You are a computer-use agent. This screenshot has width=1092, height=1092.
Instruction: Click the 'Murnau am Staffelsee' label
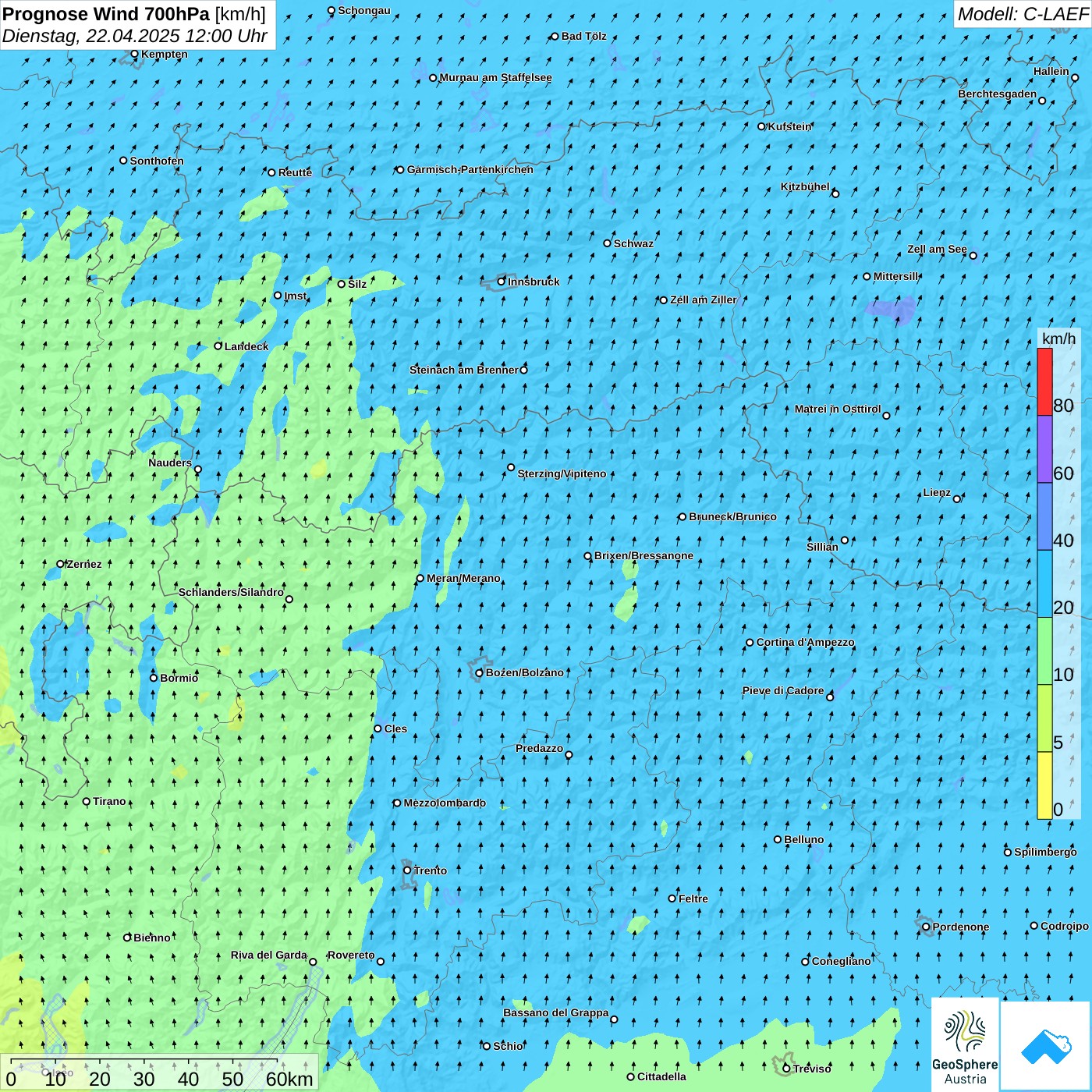coord(496,77)
